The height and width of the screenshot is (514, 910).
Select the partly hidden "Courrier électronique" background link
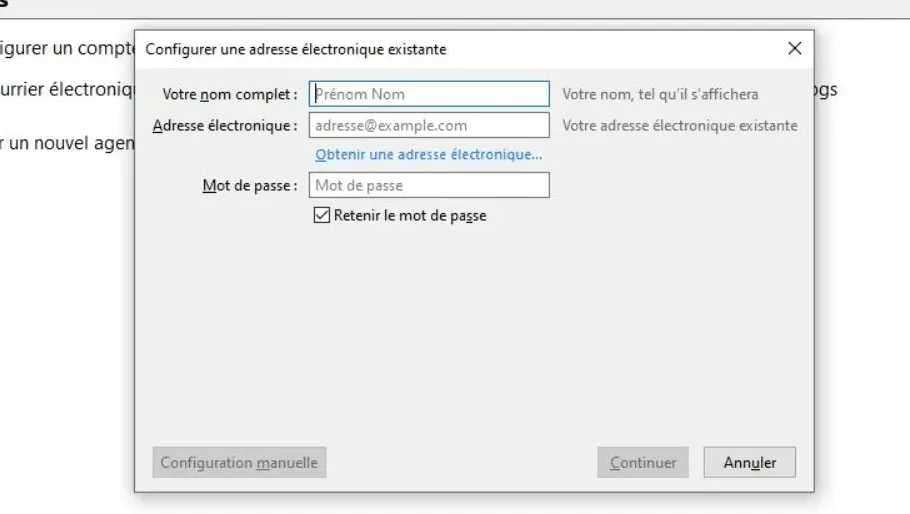pos(66,88)
